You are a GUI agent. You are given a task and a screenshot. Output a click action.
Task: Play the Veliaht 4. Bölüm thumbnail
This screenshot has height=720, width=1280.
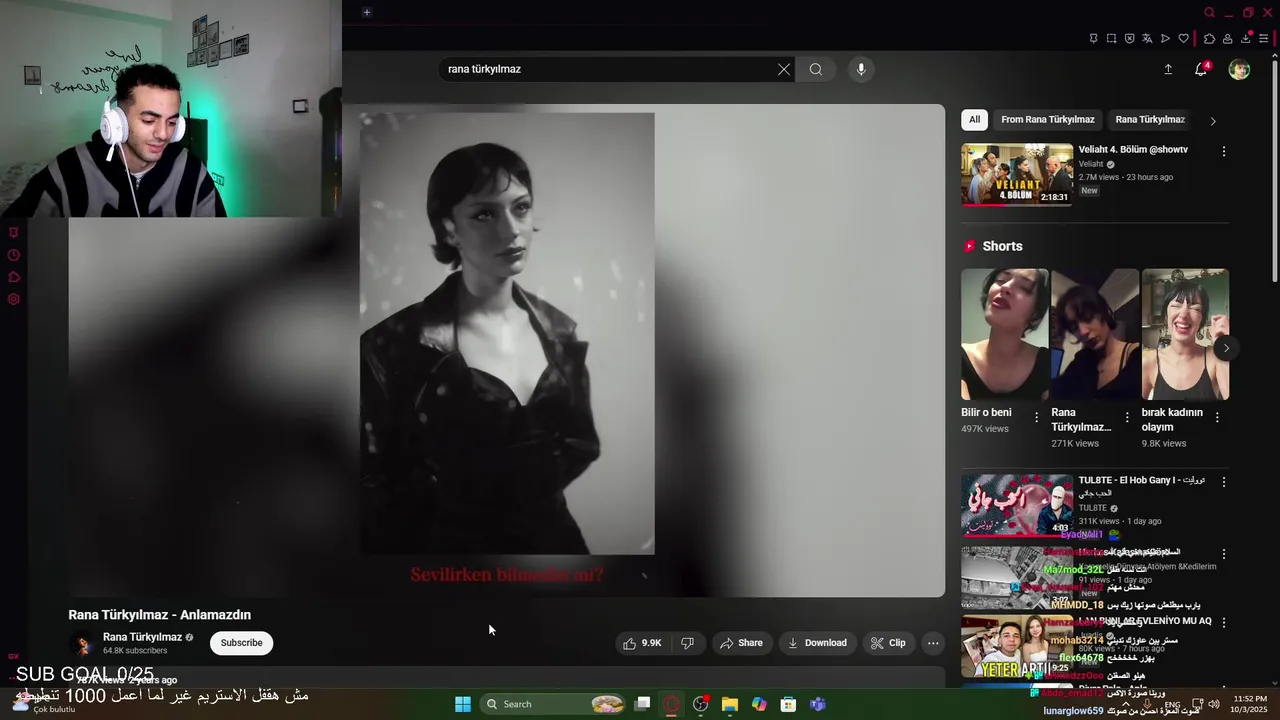point(1017,175)
